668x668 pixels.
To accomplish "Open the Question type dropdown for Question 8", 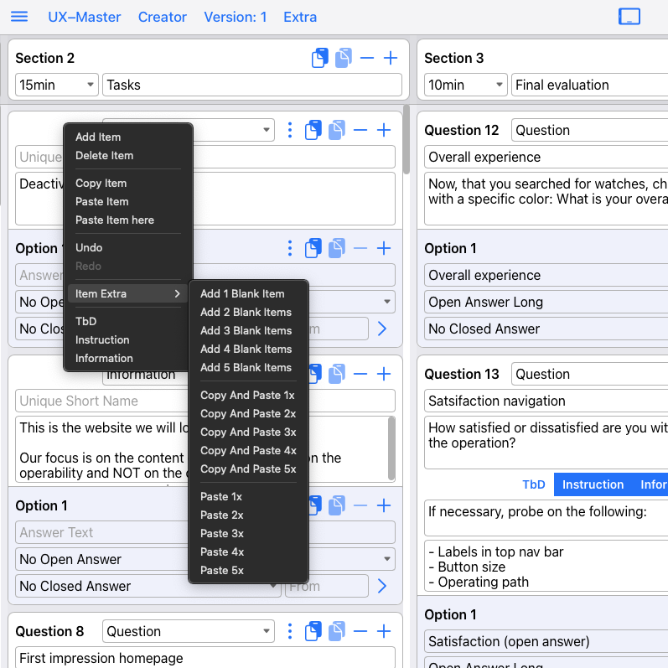I will [x=188, y=631].
